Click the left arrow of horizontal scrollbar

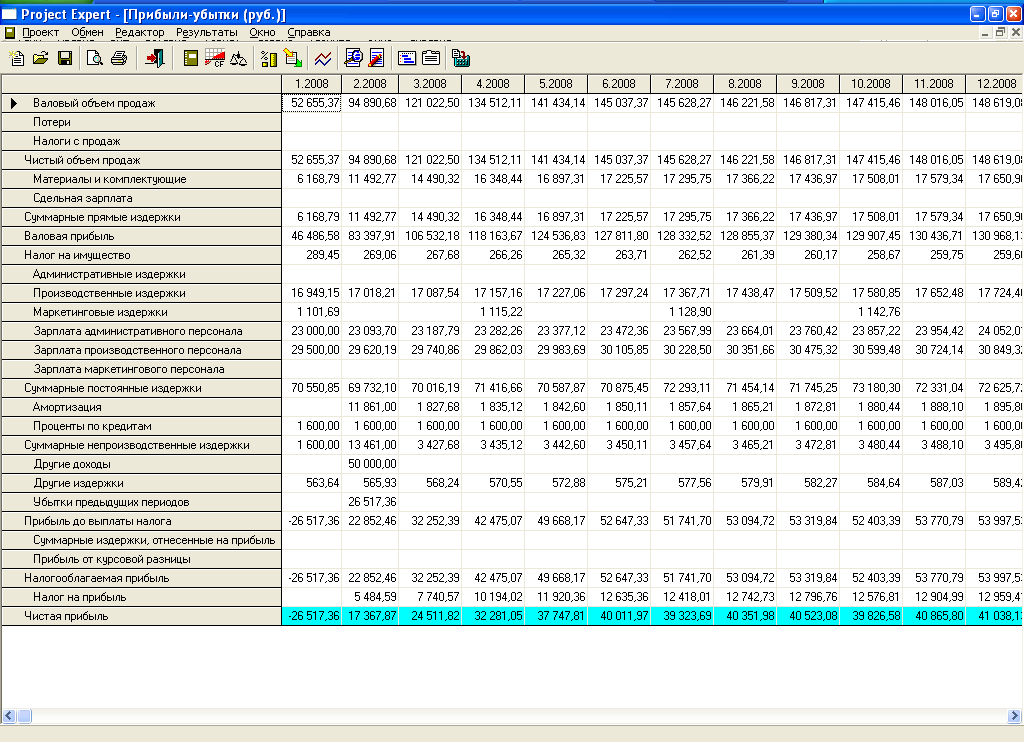click(9, 716)
